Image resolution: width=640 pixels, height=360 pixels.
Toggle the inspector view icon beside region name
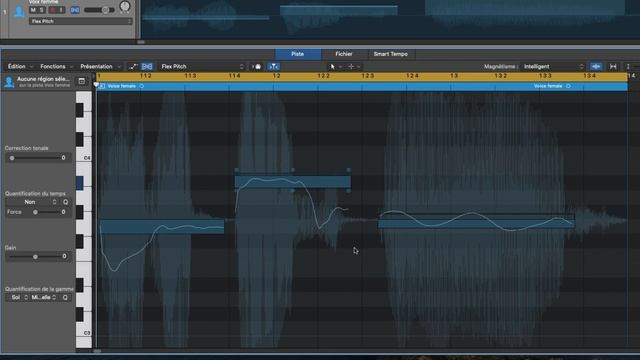[82, 81]
